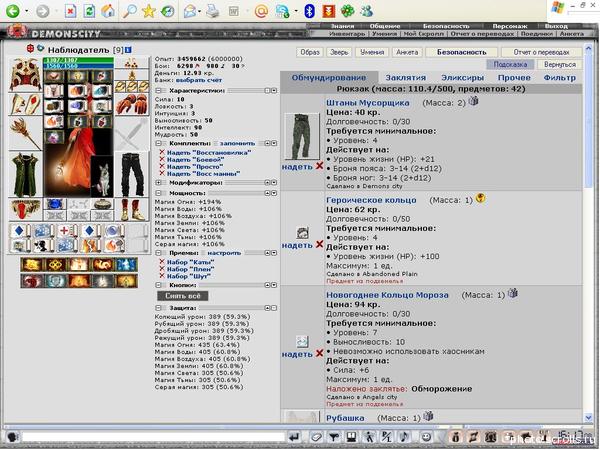Click the inventory scrollbar down arrow
This screenshot has height=450, width=600.
(589, 417)
